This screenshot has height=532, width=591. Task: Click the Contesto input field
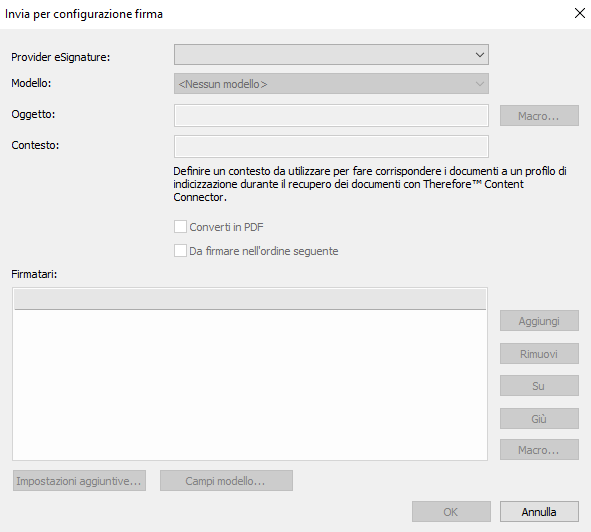tap(331, 146)
